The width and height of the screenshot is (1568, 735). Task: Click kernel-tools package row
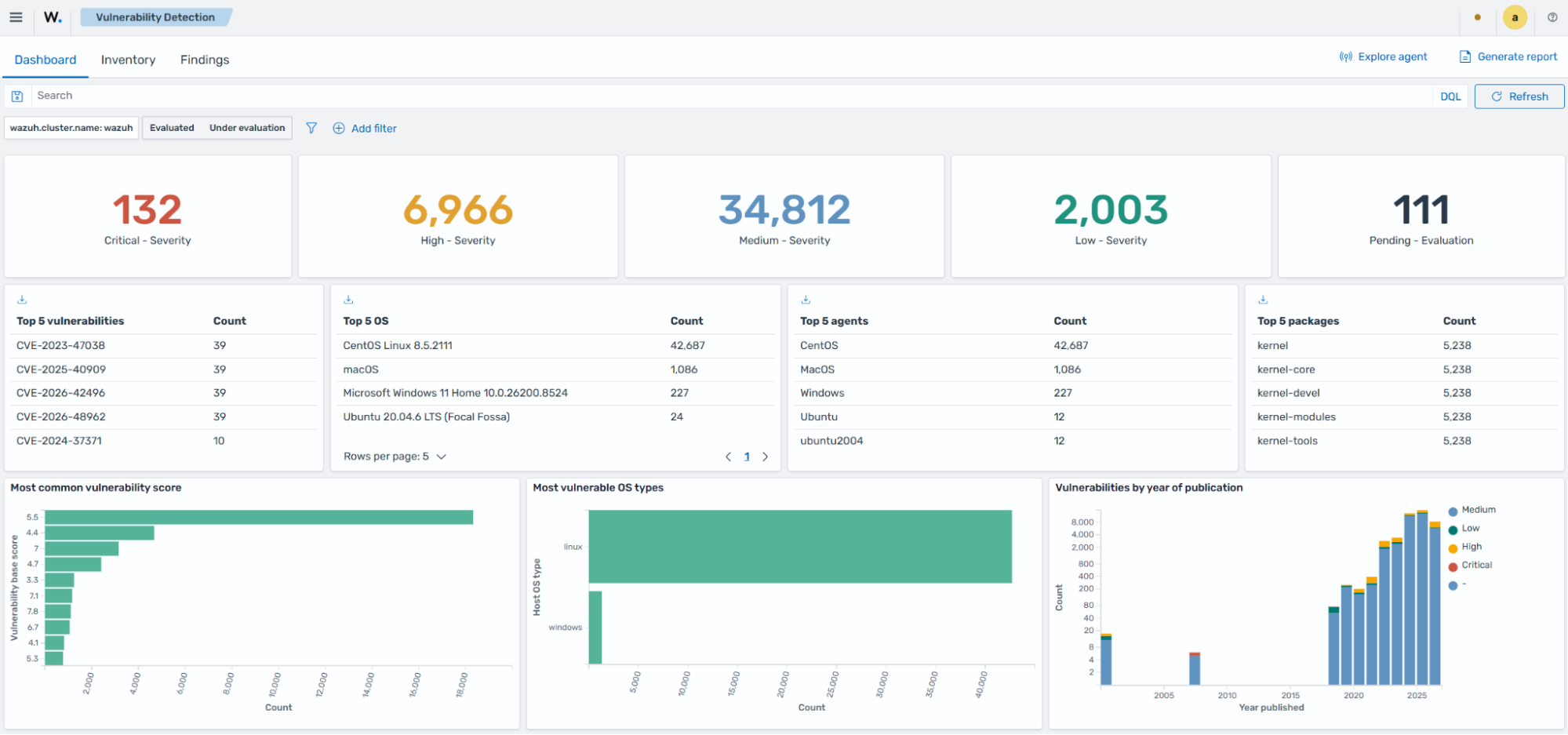pos(1406,441)
